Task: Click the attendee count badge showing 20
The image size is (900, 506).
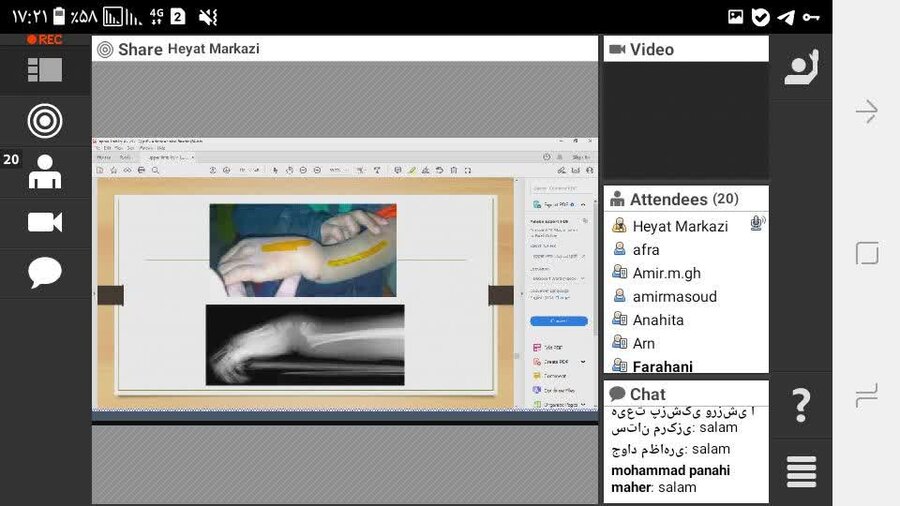Action: 12,159
